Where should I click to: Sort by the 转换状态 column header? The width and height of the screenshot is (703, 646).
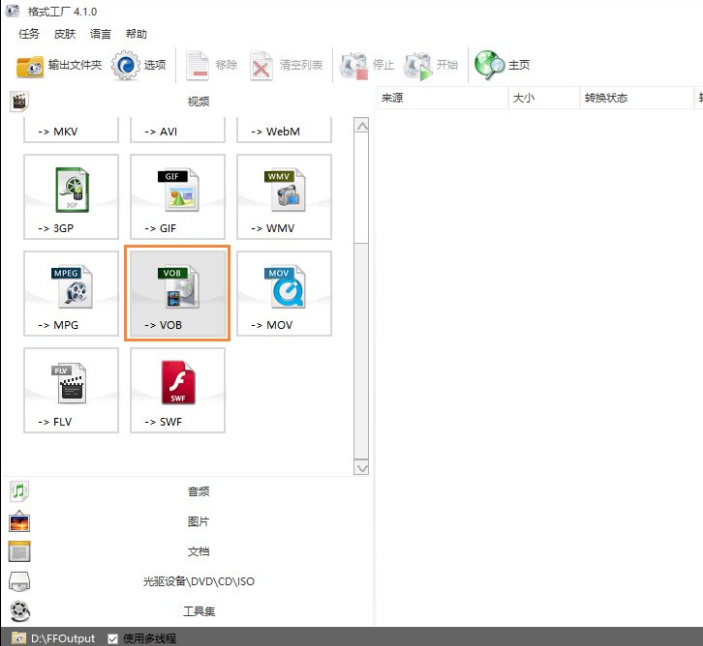[x=637, y=98]
